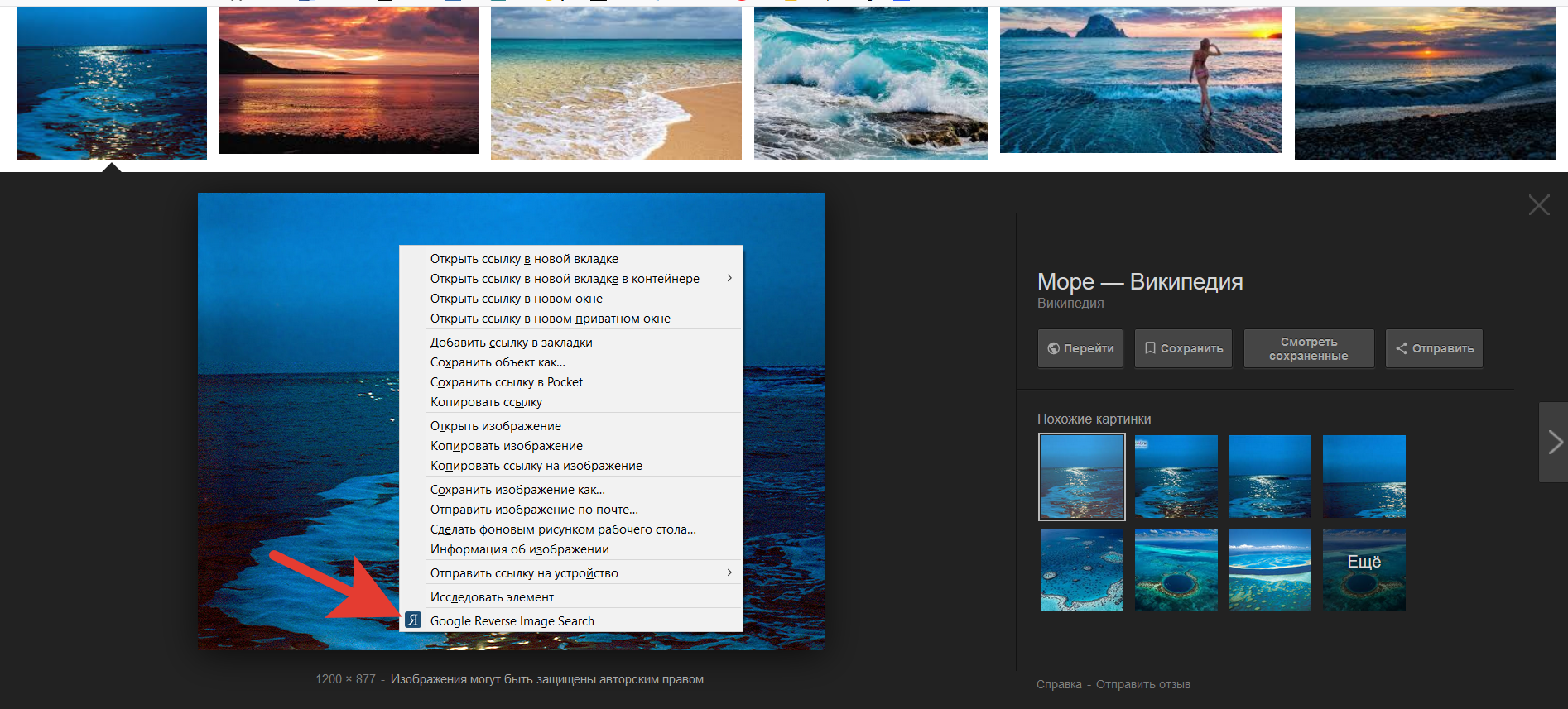Click the 'Отправить отзыв' feedback link
The width and height of the screenshot is (1568, 709).
(1142, 684)
